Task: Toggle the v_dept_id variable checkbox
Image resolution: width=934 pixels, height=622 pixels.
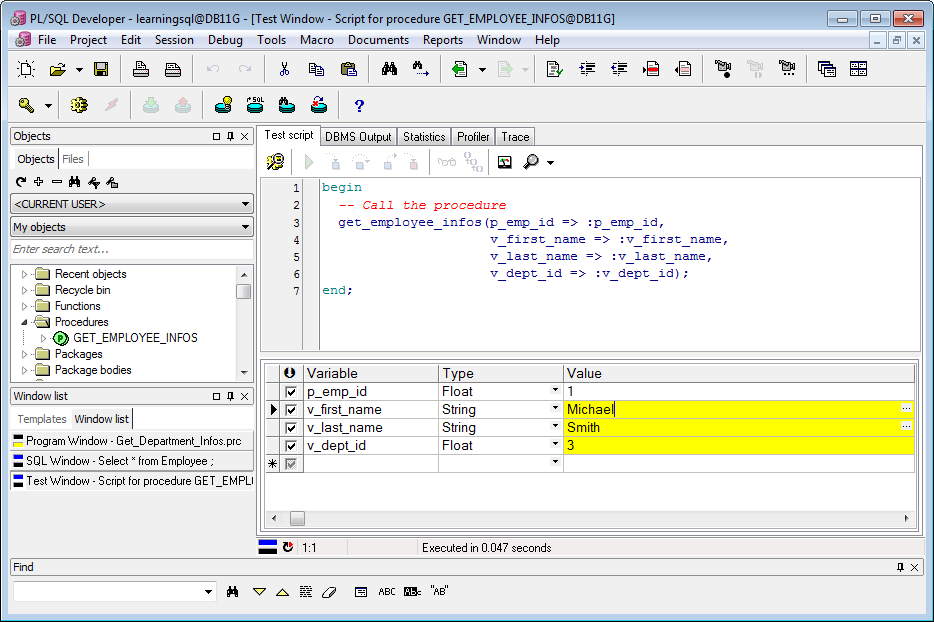Action: (x=291, y=446)
